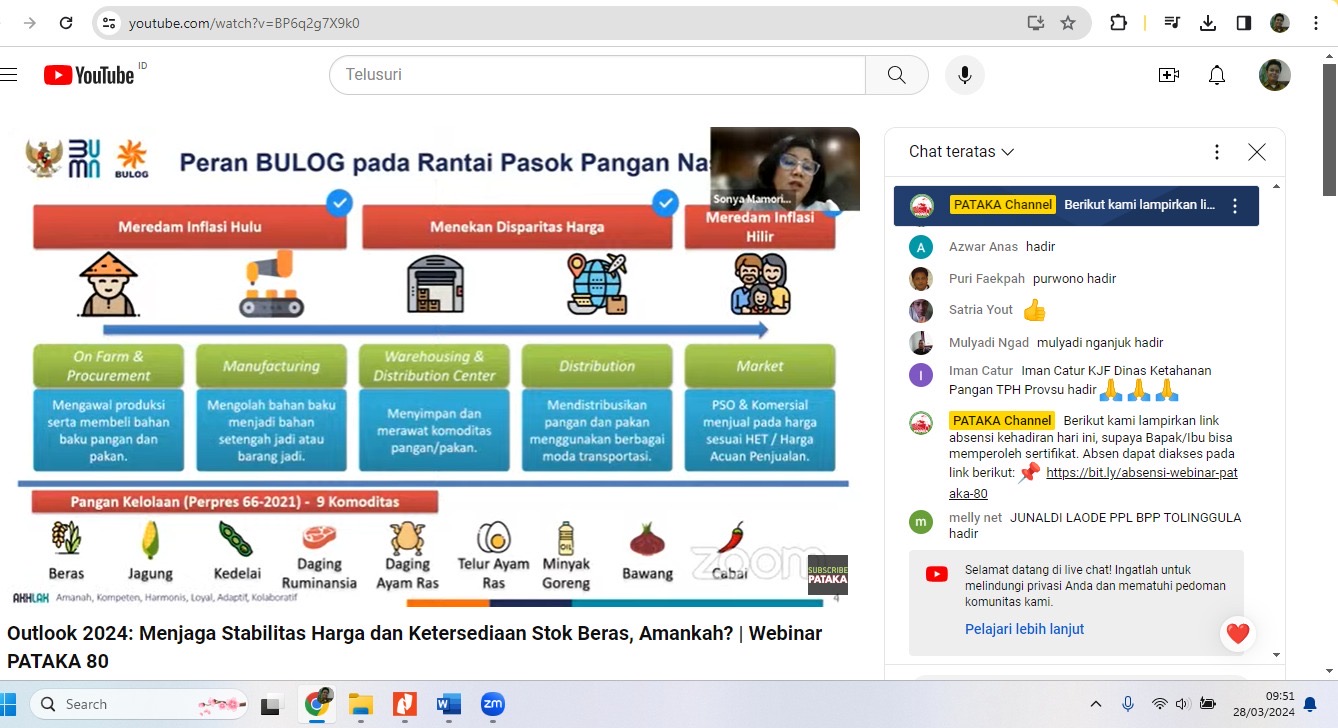Open the YouTube account avatar menu
Viewport: 1338px width, 728px height.
(x=1275, y=75)
